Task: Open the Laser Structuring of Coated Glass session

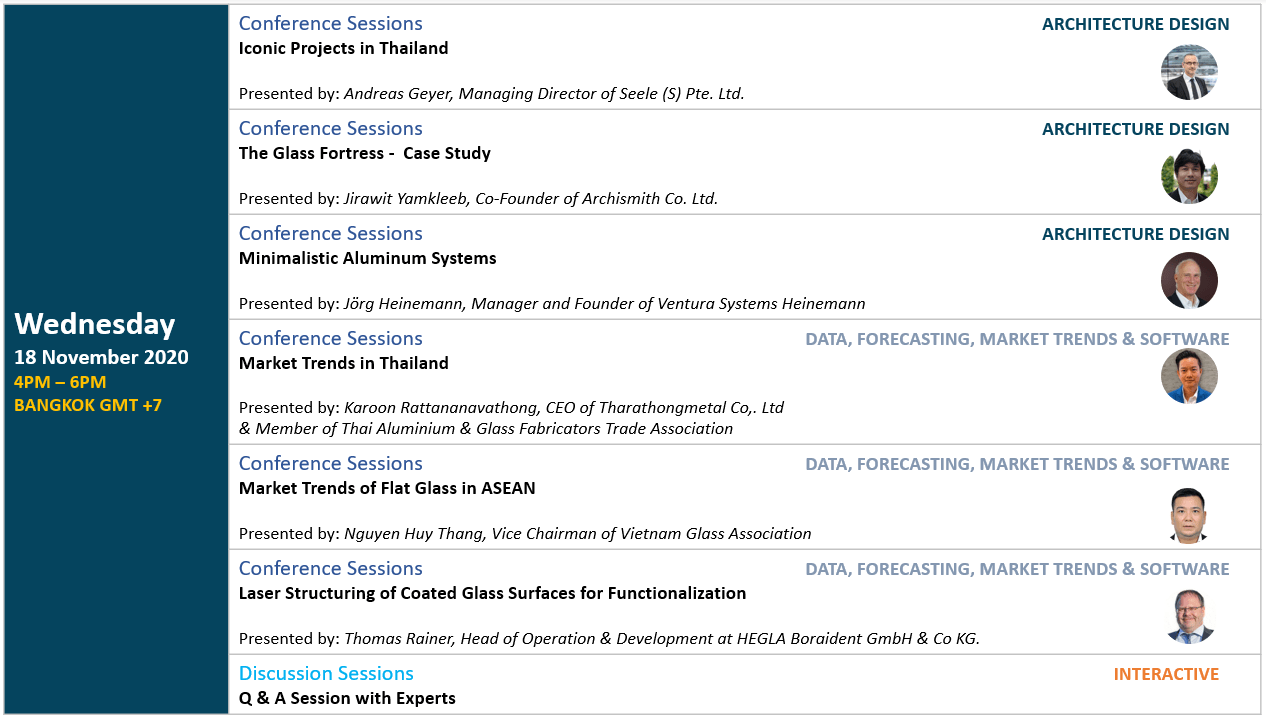Action: point(492,593)
